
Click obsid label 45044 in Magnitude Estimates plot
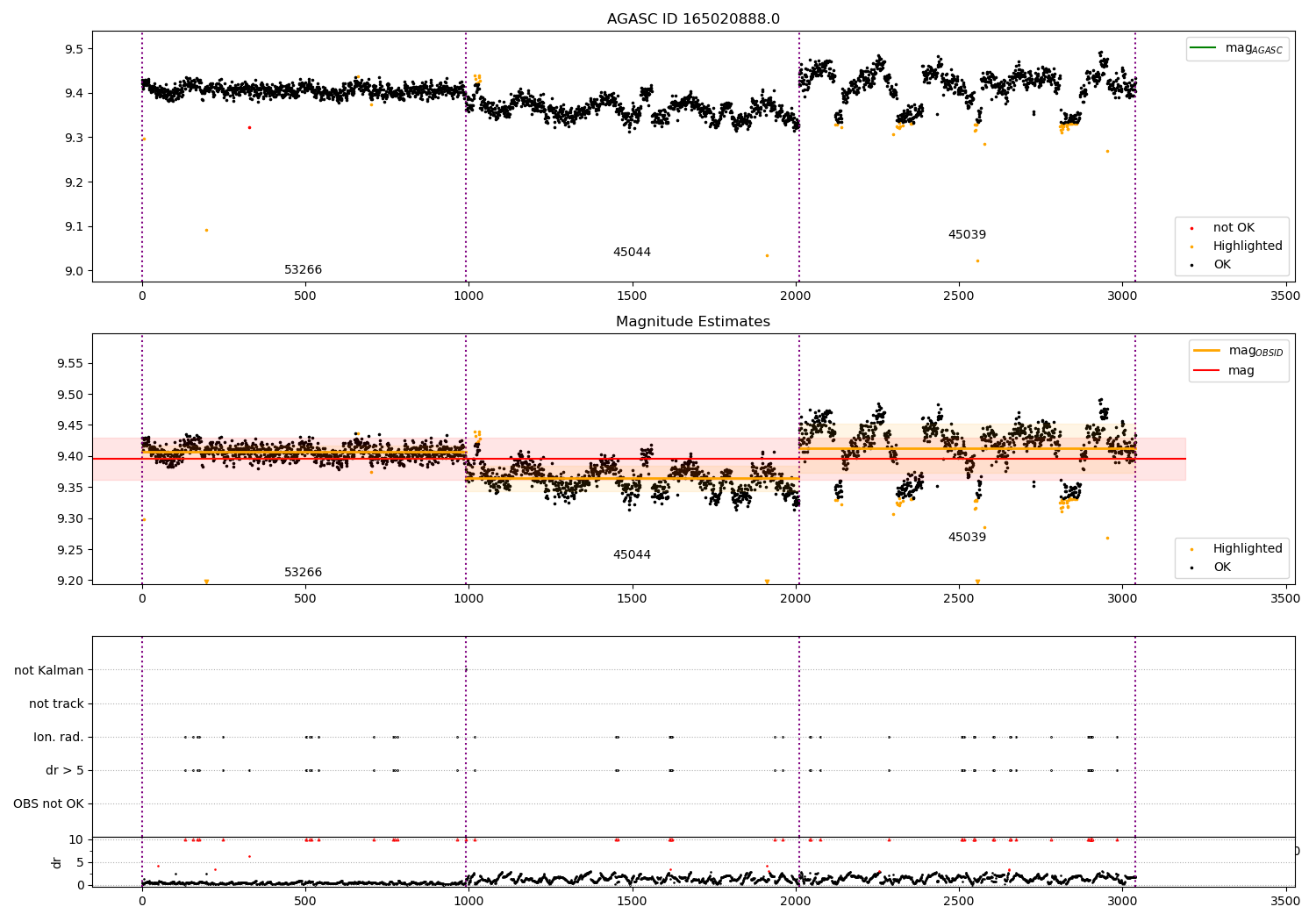632,555
